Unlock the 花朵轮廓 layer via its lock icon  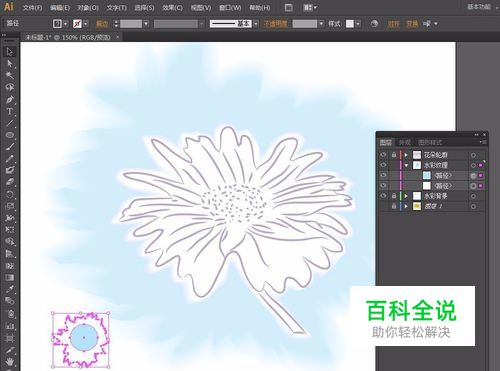pos(394,155)
